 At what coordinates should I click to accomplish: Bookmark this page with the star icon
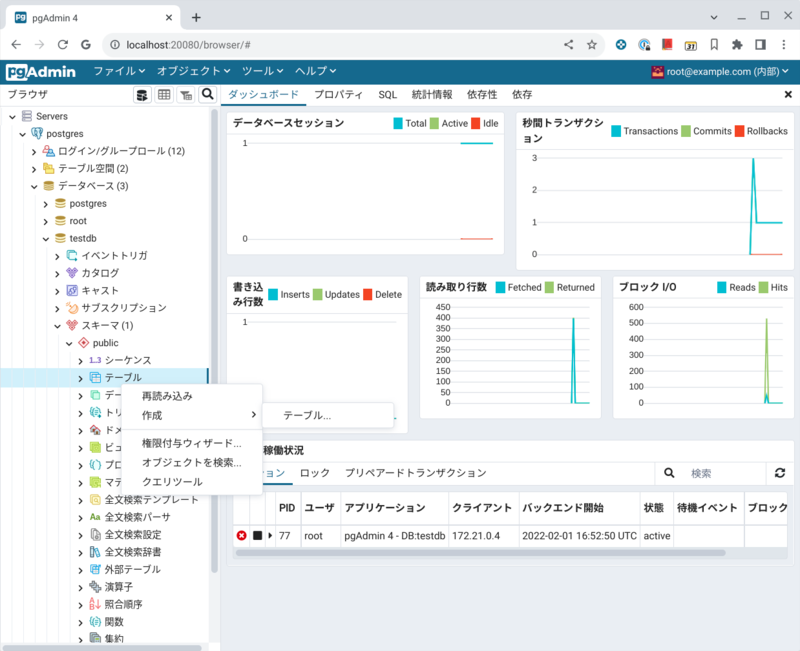tap(592, 45)
